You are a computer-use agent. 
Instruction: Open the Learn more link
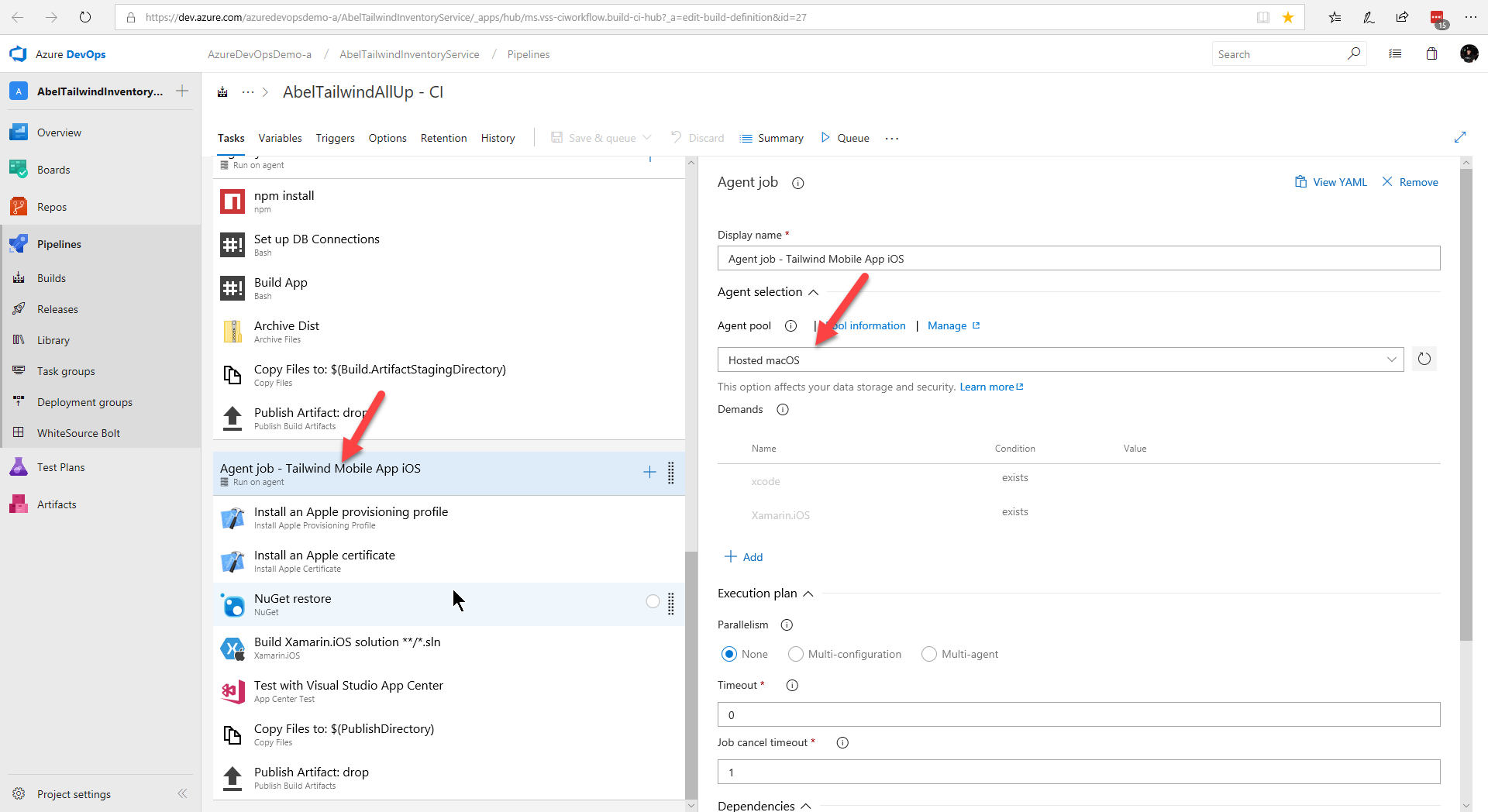click(991, 387)
